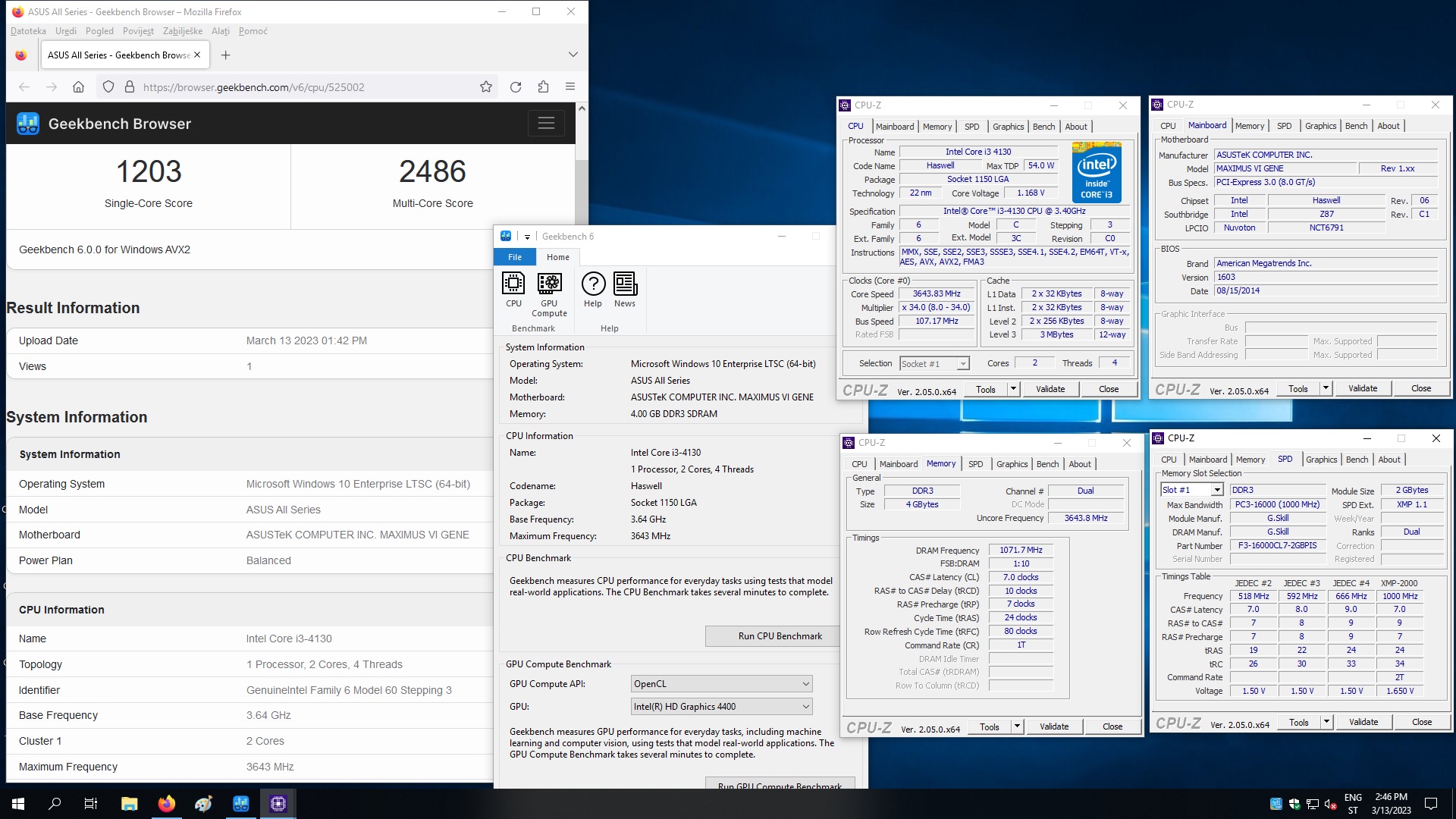Viewport: 1456px width, 819px height.
Task: Open the Firefox application menu
Action: (570, 87)
